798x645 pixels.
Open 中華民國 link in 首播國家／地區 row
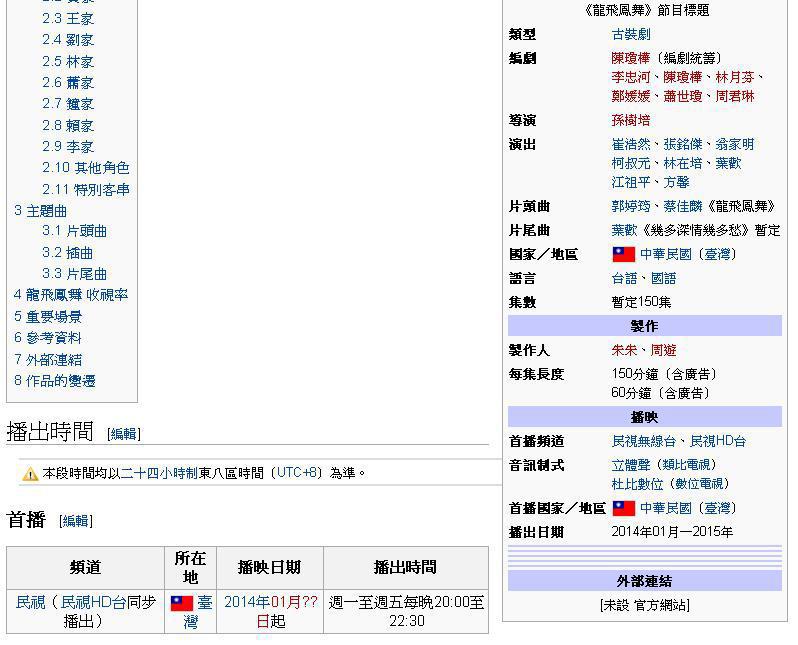tap(666, 508)
